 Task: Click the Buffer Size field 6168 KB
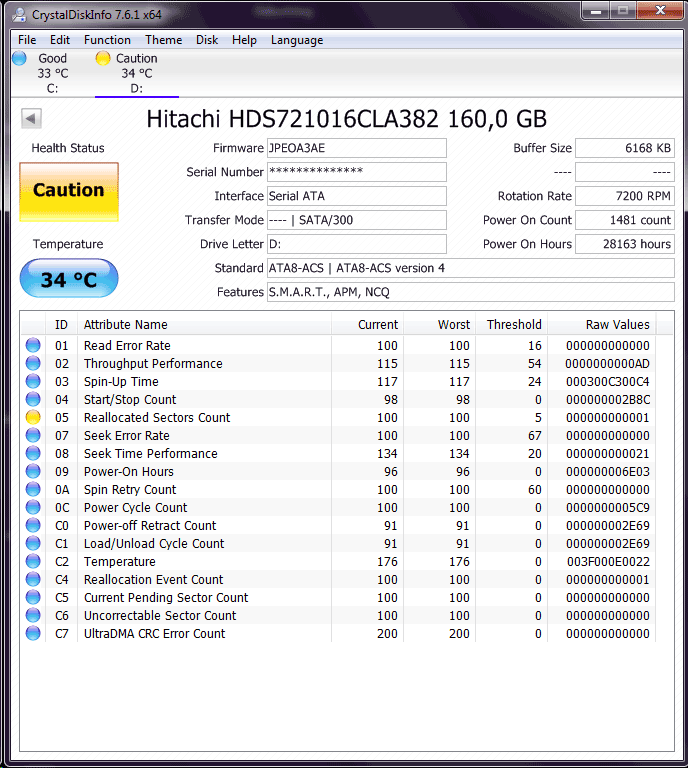(625, 148)
